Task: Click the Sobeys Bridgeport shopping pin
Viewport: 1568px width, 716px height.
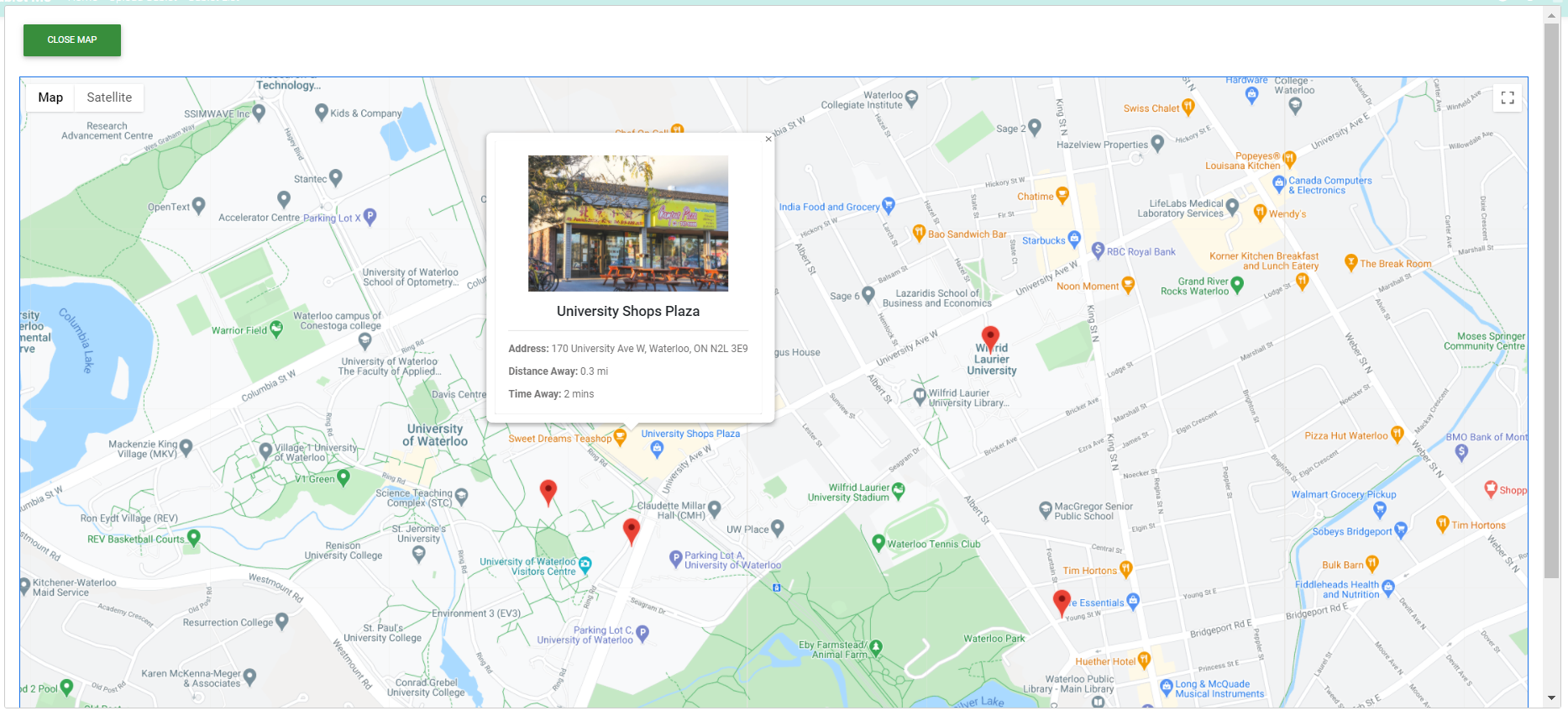Action: point(1400,529)
